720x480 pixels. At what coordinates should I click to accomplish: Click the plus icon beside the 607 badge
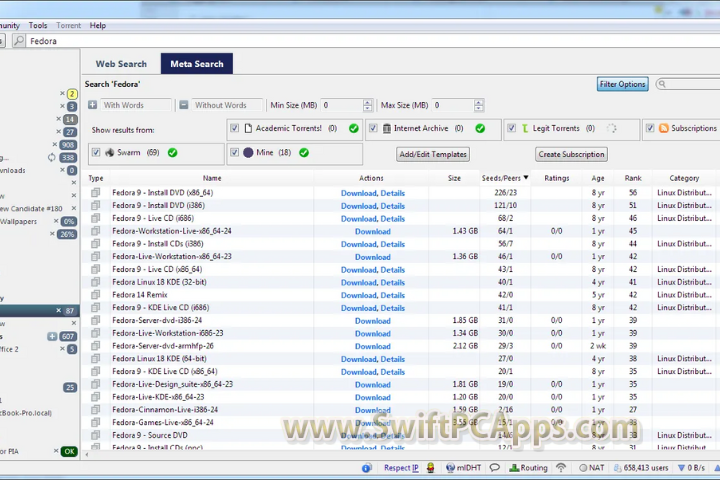[x=52, y=336]
